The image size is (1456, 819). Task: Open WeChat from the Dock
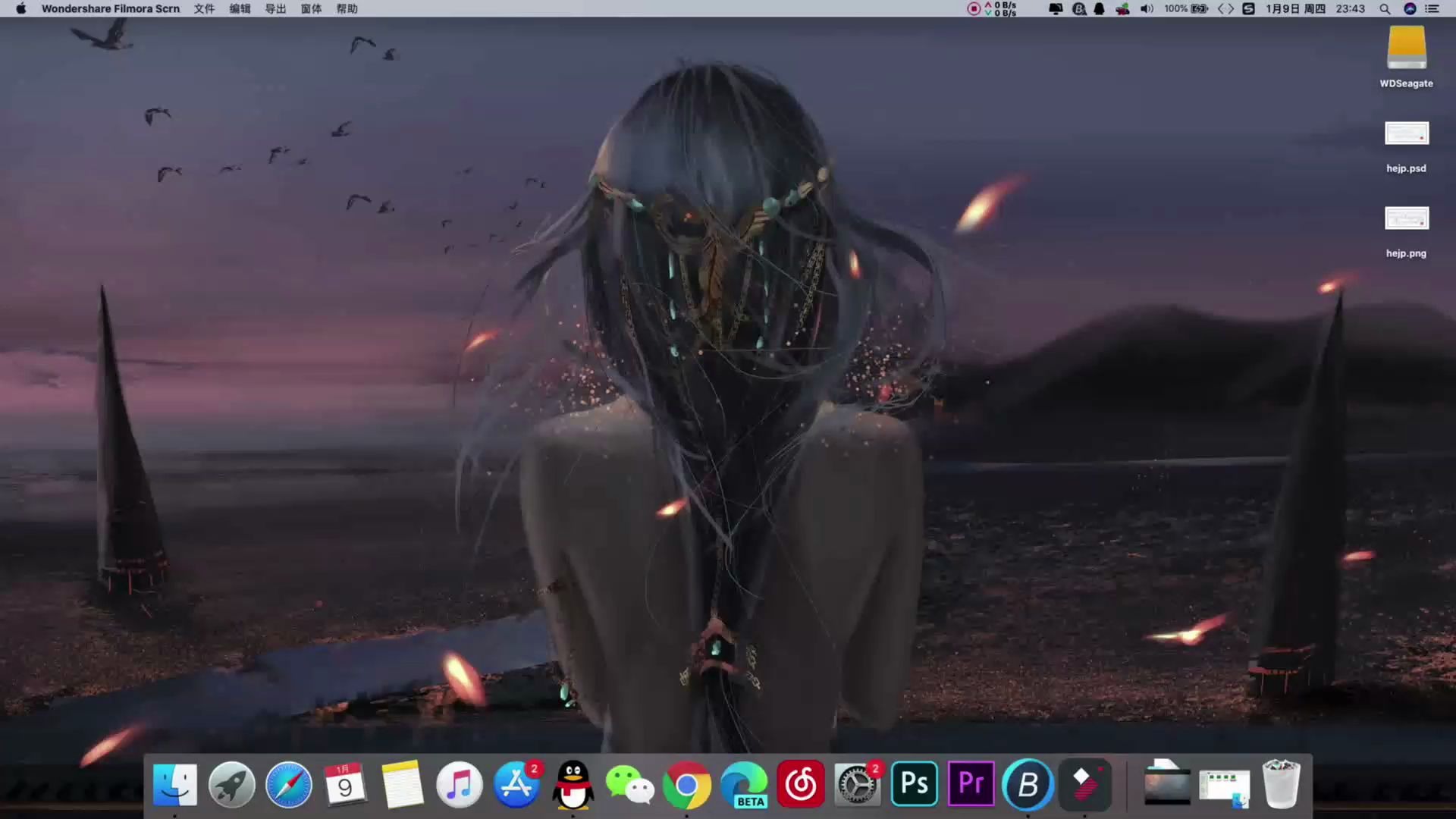point(630,784)
